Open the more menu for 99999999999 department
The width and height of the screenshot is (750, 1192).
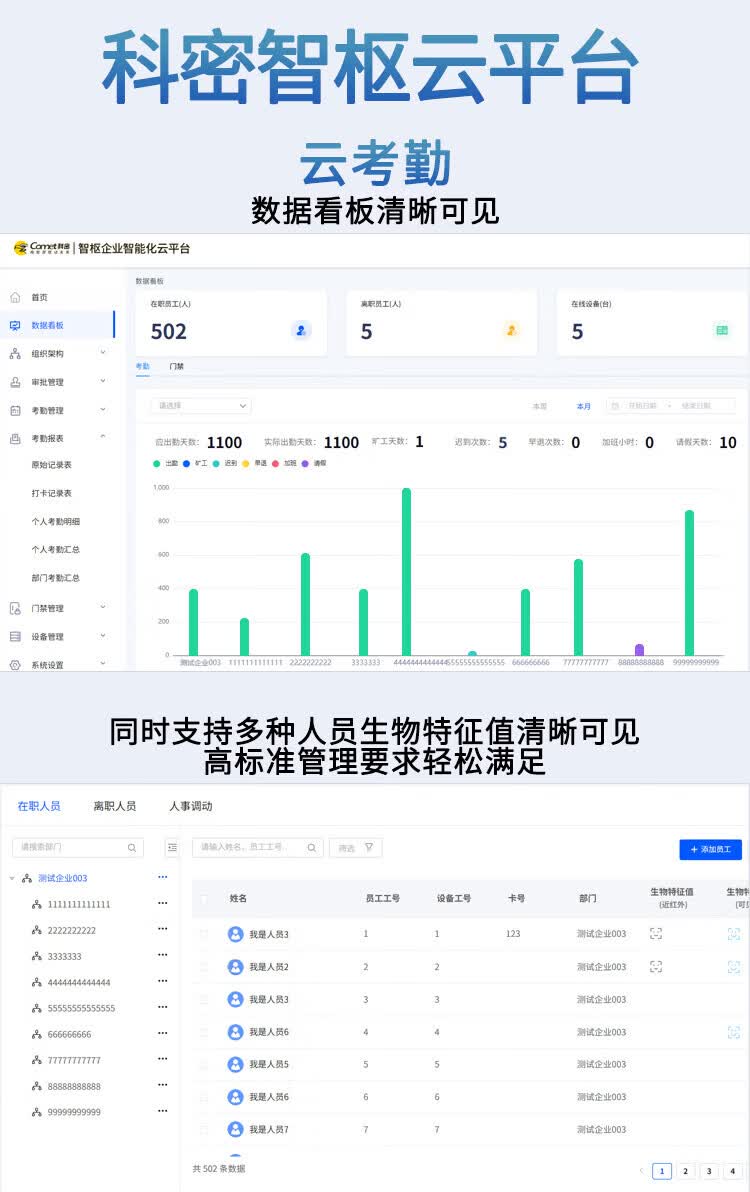pyautogui.click(x=163, y=1111)
